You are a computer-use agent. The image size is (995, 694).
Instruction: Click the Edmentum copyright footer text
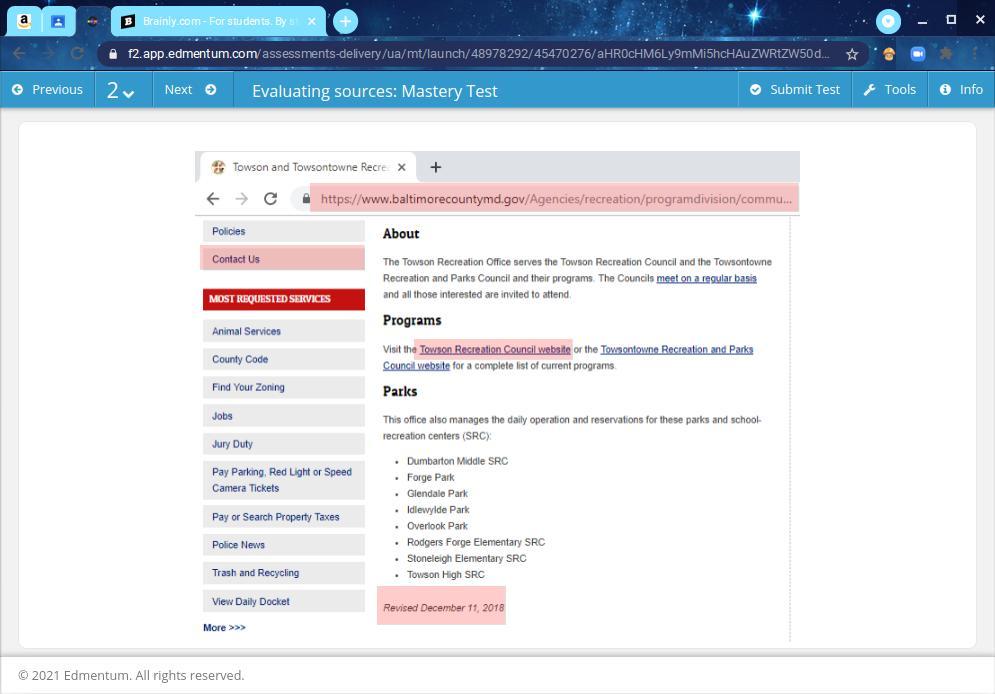(131, 676)
